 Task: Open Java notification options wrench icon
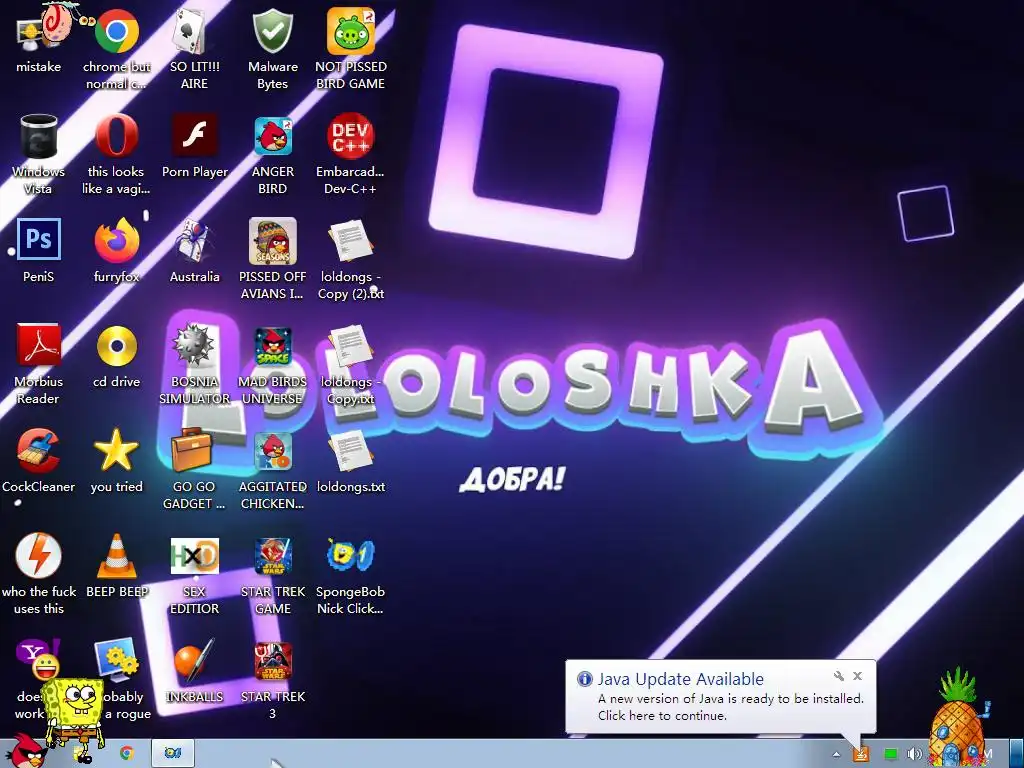click(x=839, y=676)
